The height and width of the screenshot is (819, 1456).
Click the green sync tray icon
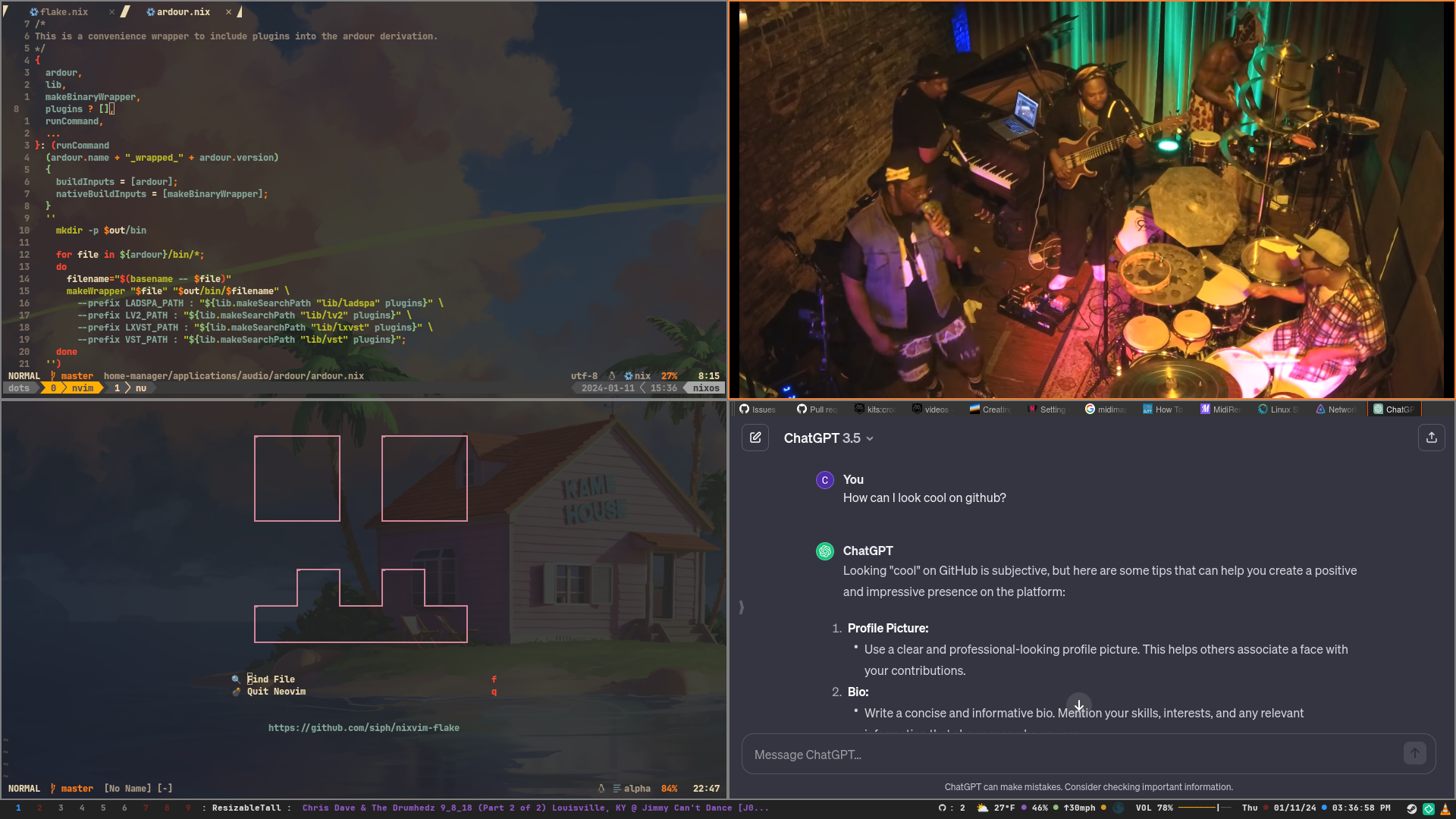pyautogui.click(x=1428, y=808)
